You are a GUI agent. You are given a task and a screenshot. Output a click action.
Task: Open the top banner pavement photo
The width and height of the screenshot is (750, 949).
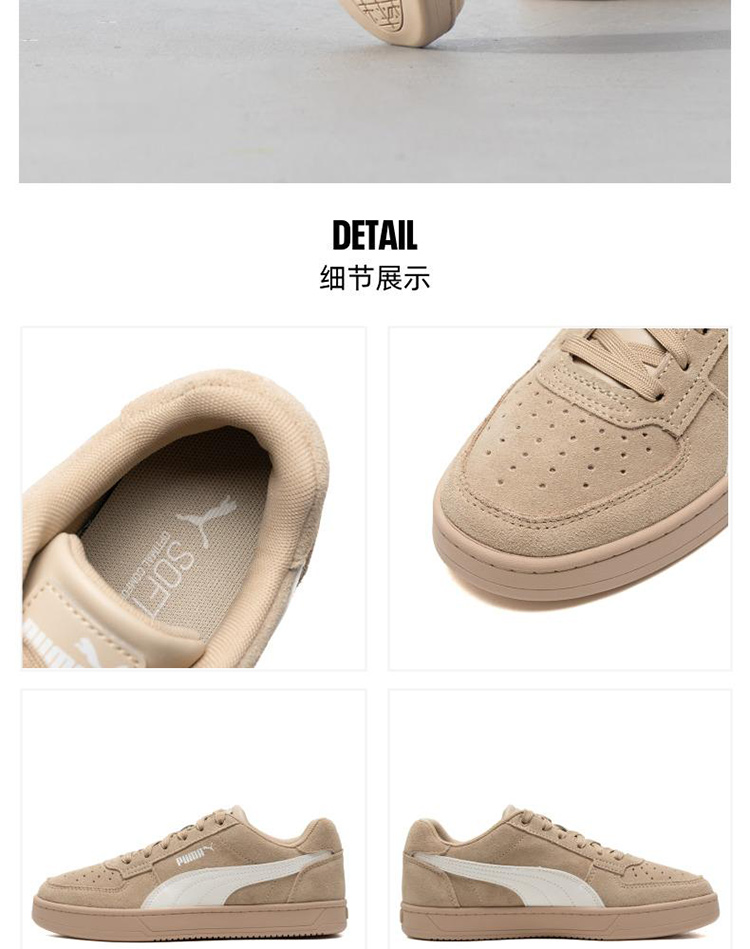click(x=375, y=91)
